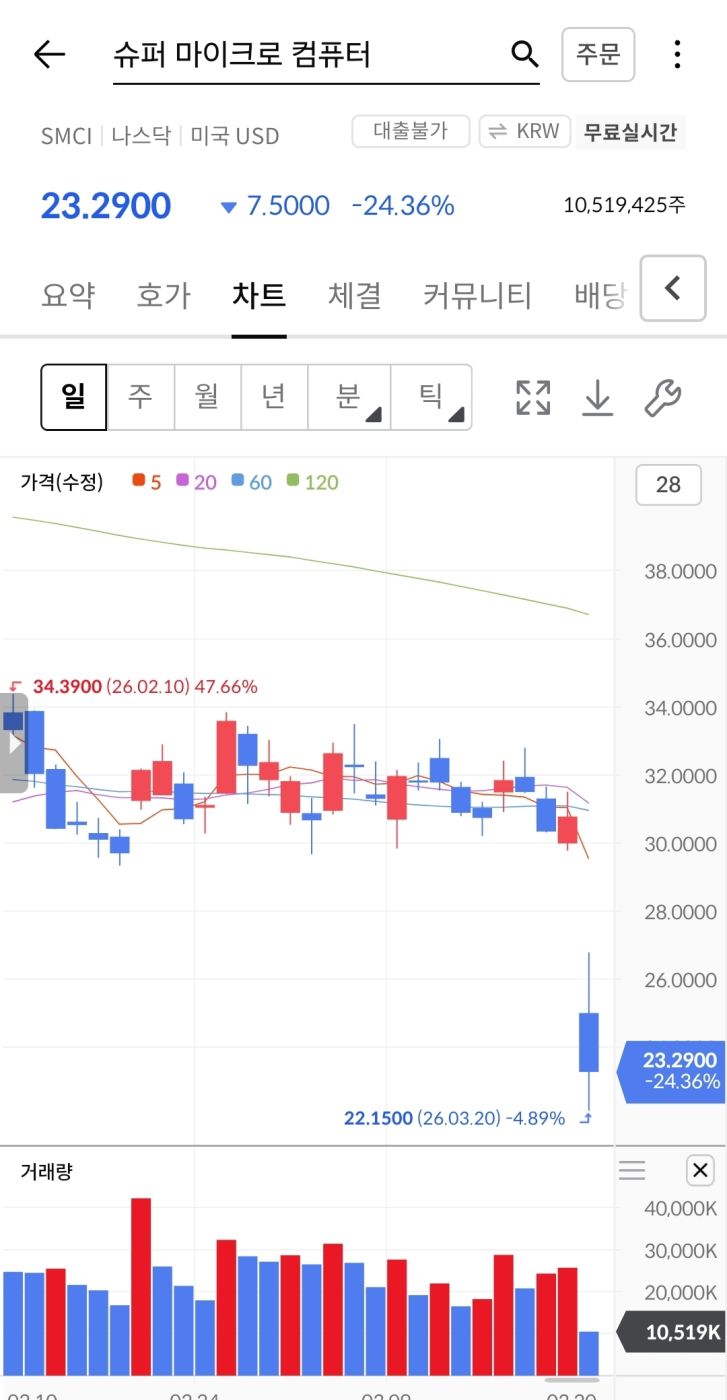Image resolution: width=727 pixels, height=1400 pixels.
Task: Open volume panel hamburger menu icon
Action: pos(632,1170)
